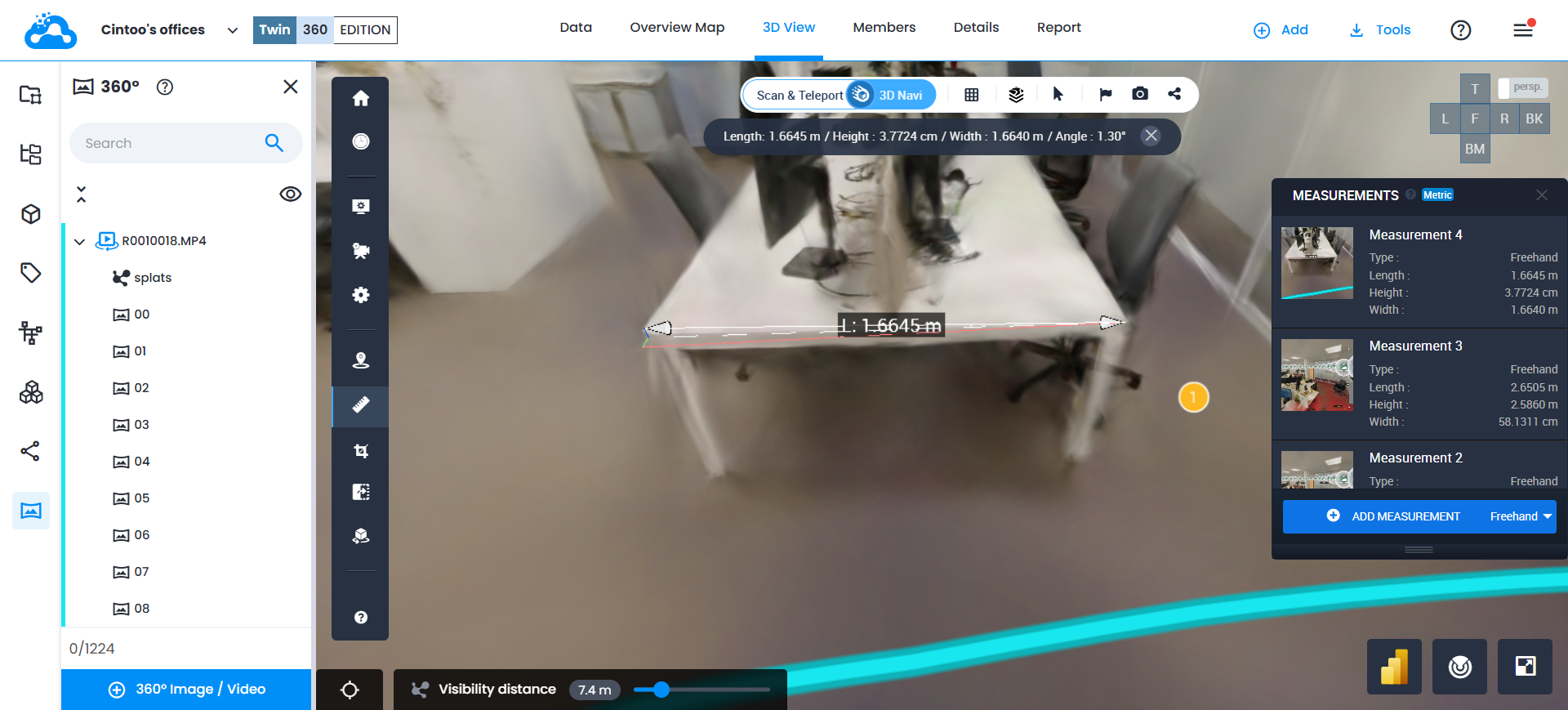Select the T top view face
This screenshot has height=710, width=1568.
click(1475, 89)
